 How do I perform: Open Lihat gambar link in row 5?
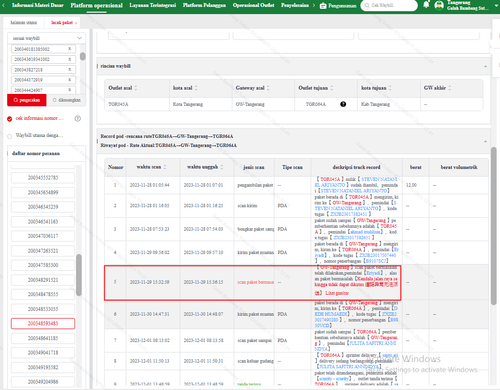[x=337, y=293]
